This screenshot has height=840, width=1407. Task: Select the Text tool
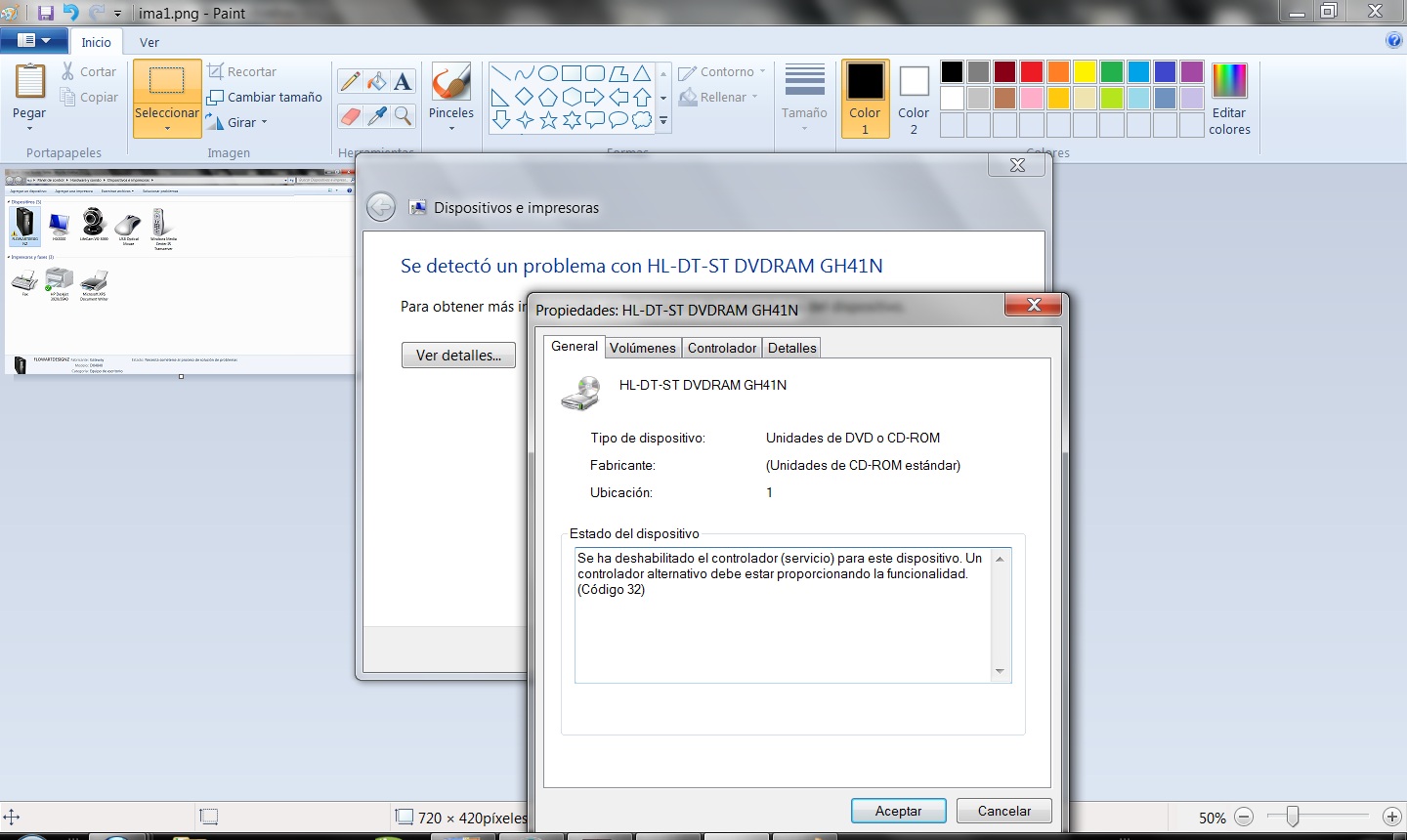[x=403, y=82]
